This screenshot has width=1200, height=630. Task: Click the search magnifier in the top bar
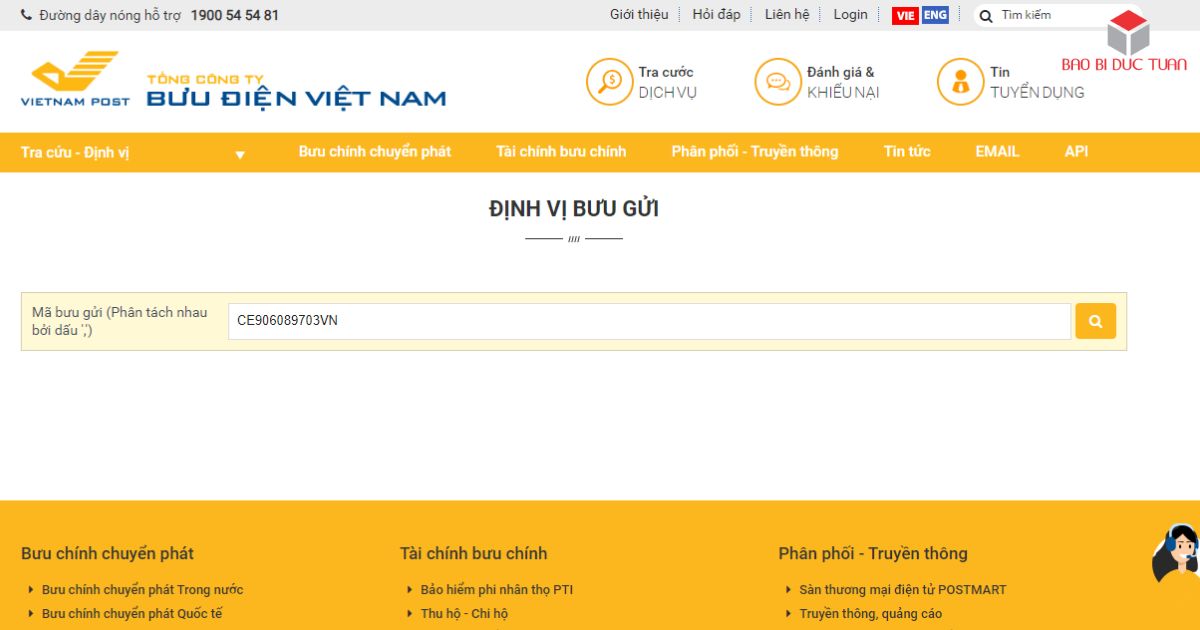[986, 15]
